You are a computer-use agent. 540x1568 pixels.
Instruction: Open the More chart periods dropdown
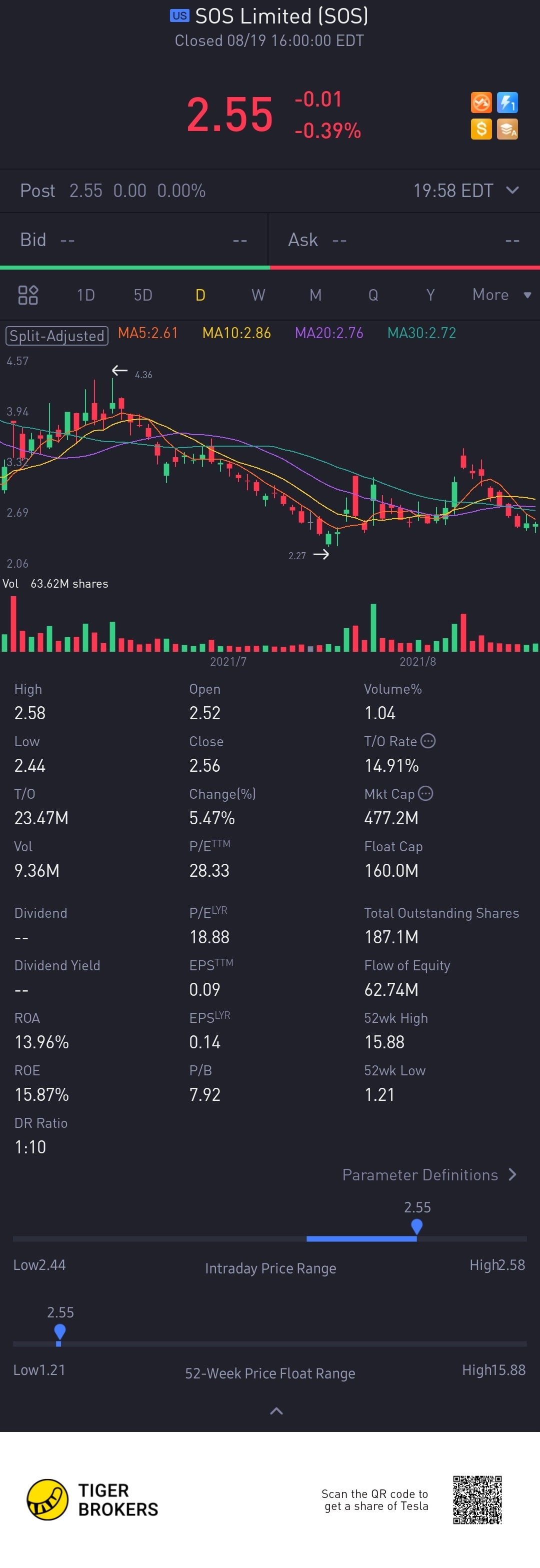[502, 295]
